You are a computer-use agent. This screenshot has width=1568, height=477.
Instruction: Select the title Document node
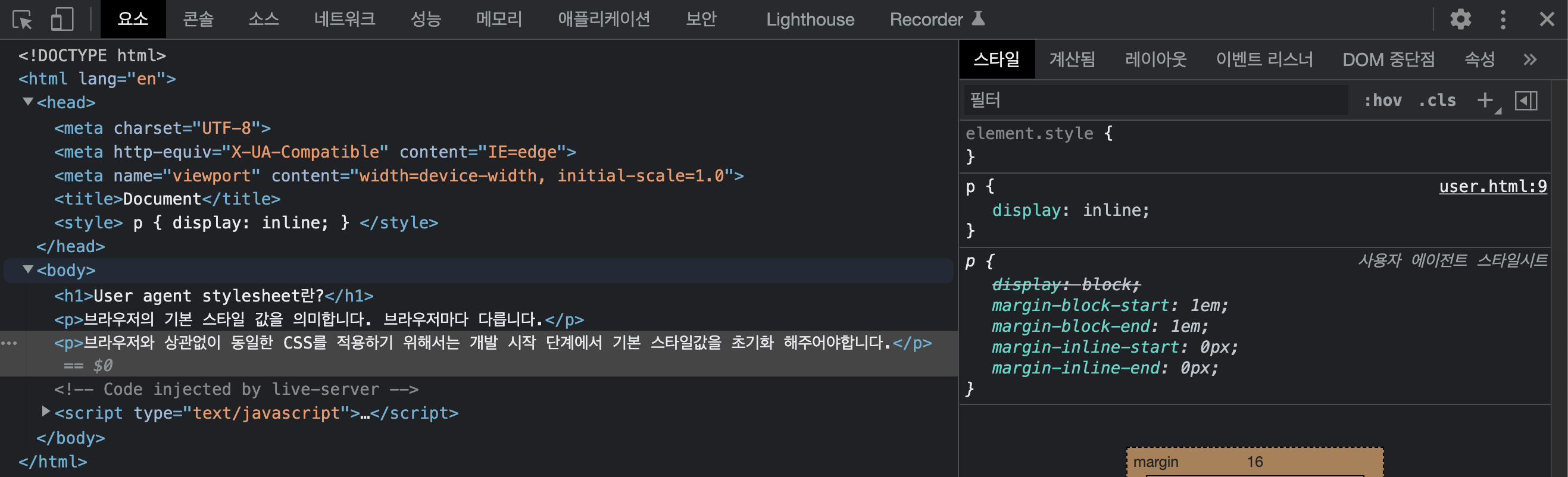point(167,199)
